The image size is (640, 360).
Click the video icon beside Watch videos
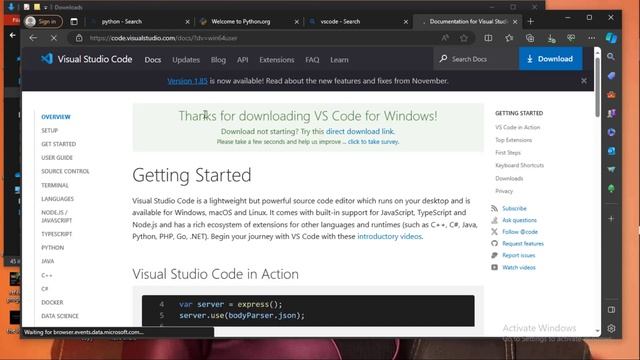pos(494,267)
